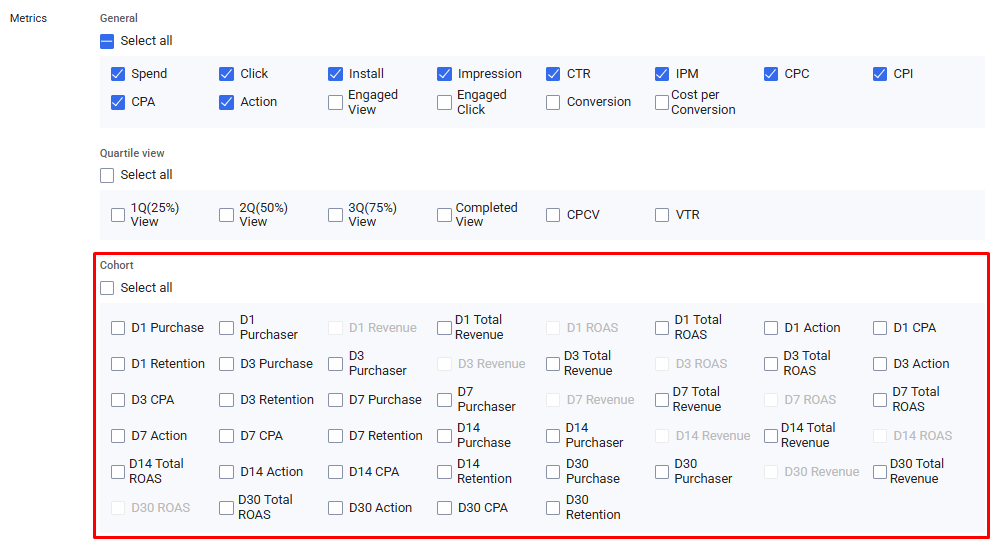Uncheck the Spend metric checkbox

pos(118,74)
